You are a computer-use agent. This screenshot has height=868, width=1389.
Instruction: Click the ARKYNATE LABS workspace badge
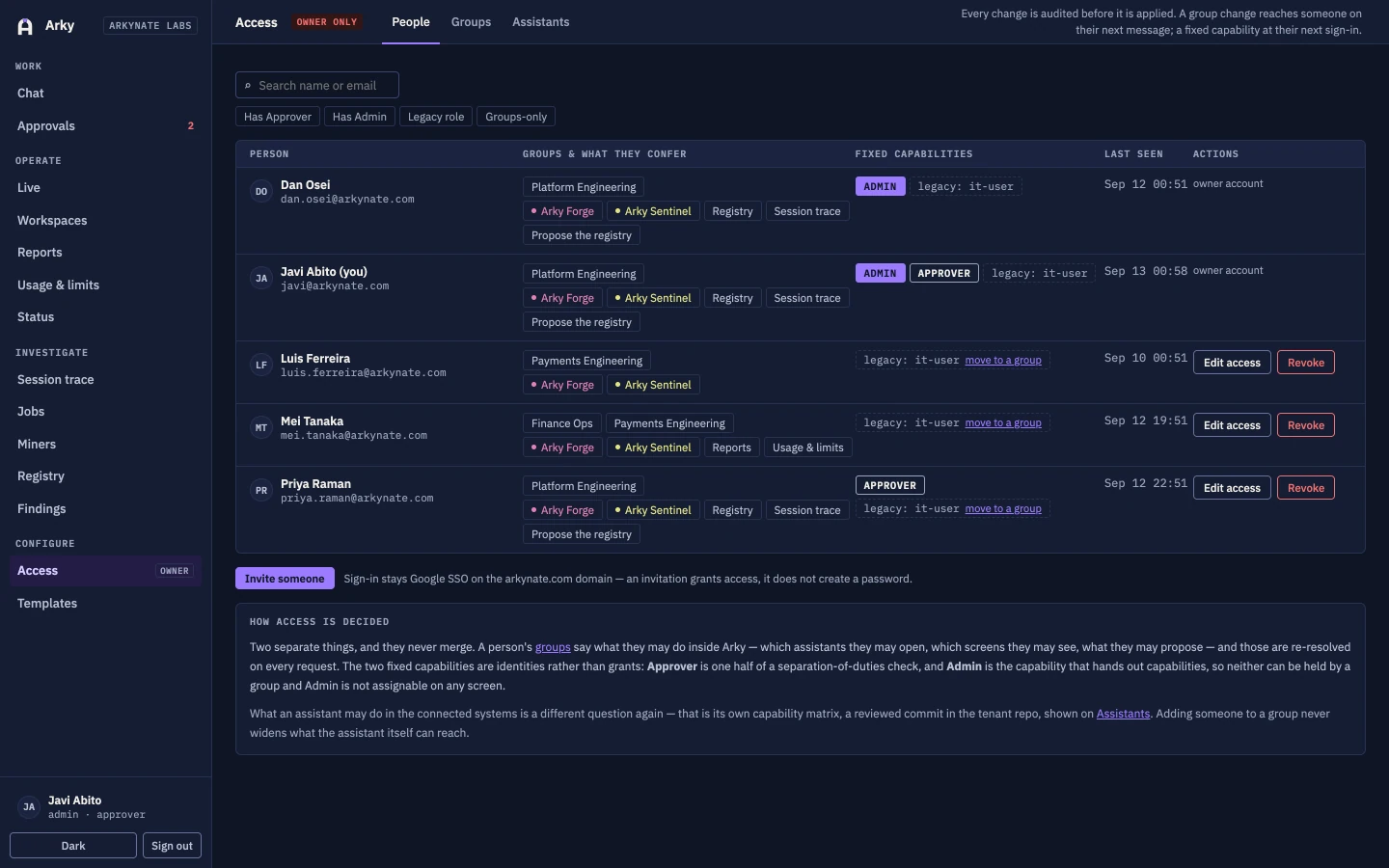click(x=150, y=26)
